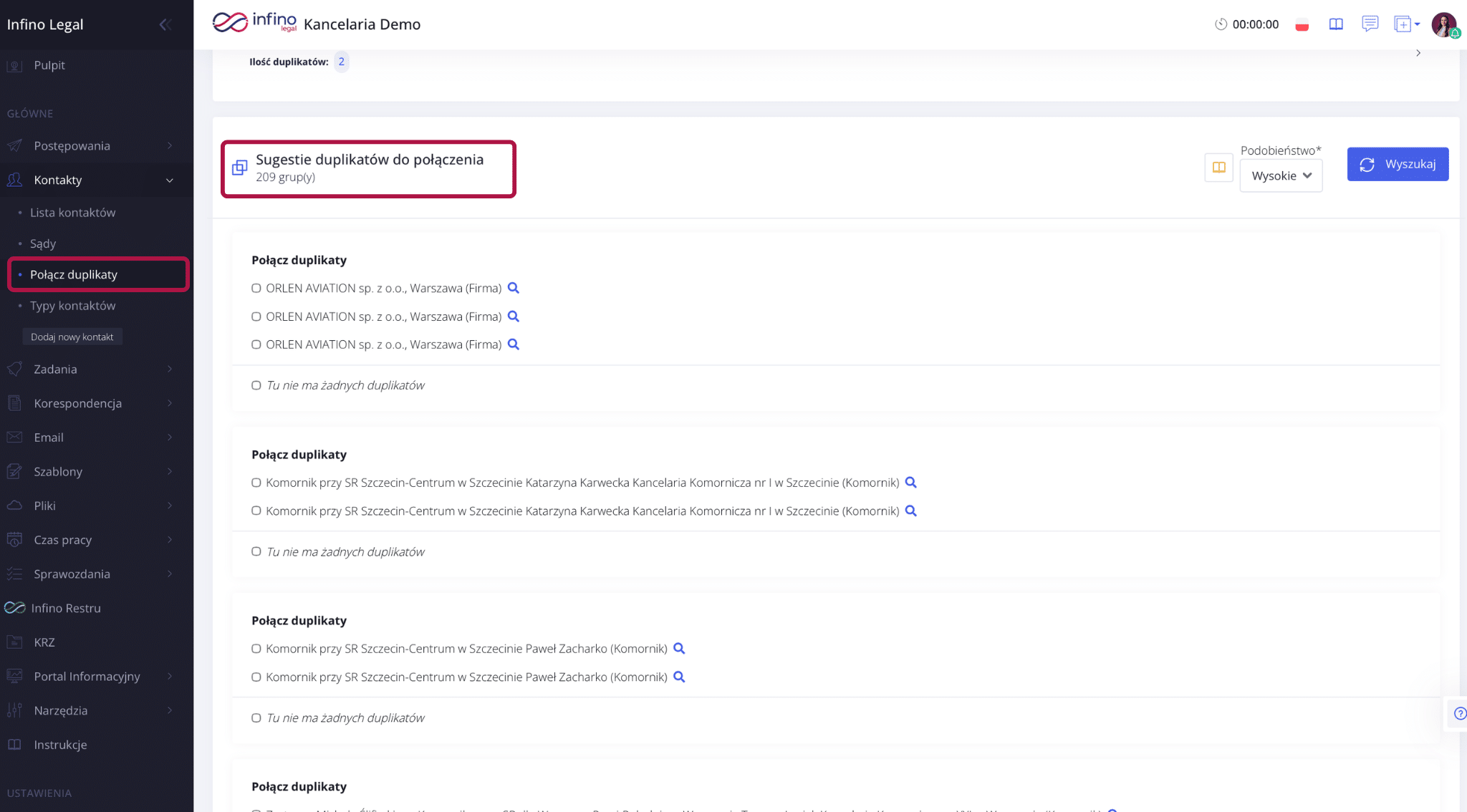This screenshot has width=1467, height=812.
Task: Click Dodaj nowy kontakt button
Action: 72,337
